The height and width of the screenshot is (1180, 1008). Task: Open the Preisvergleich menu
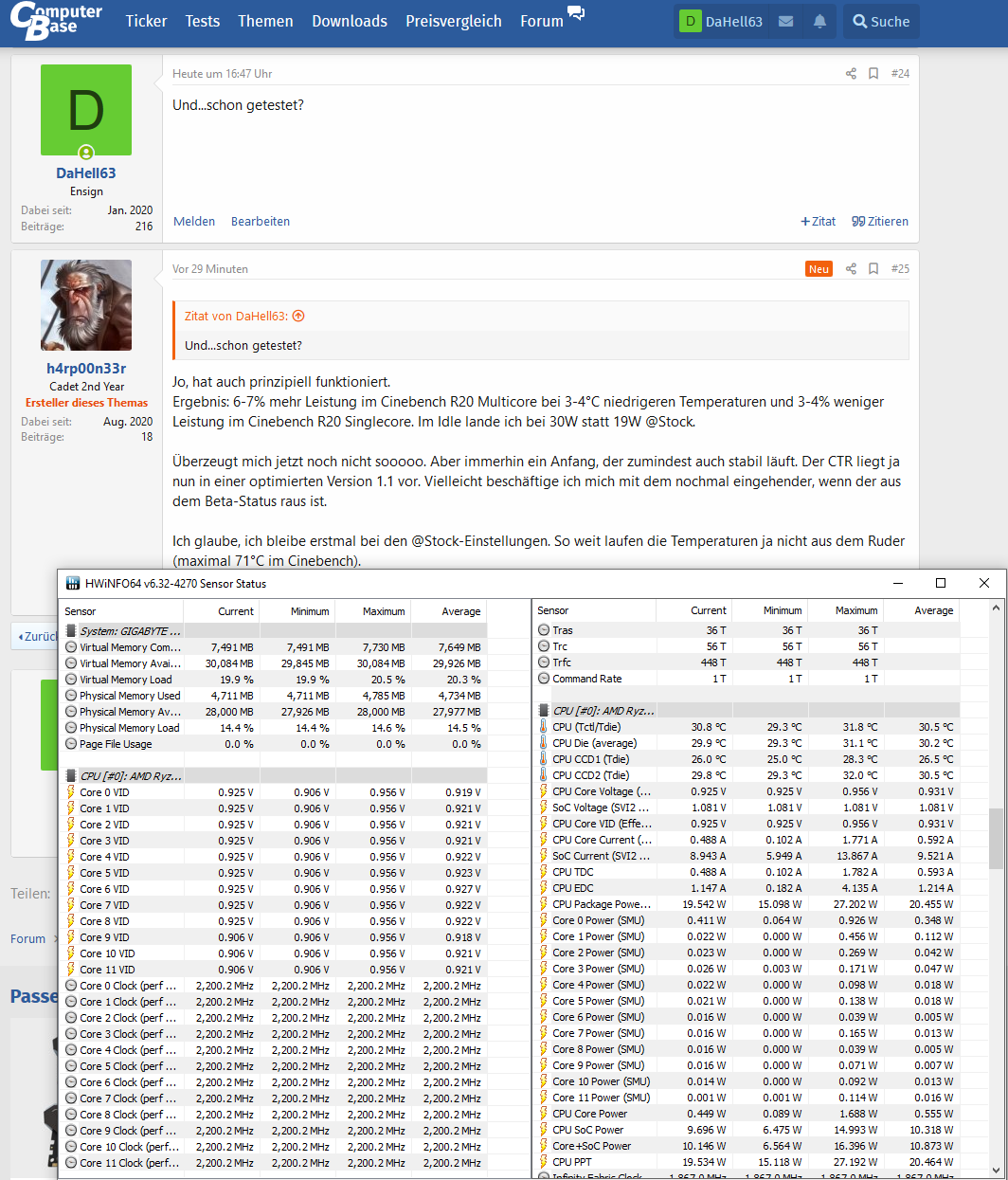point(454,21)
